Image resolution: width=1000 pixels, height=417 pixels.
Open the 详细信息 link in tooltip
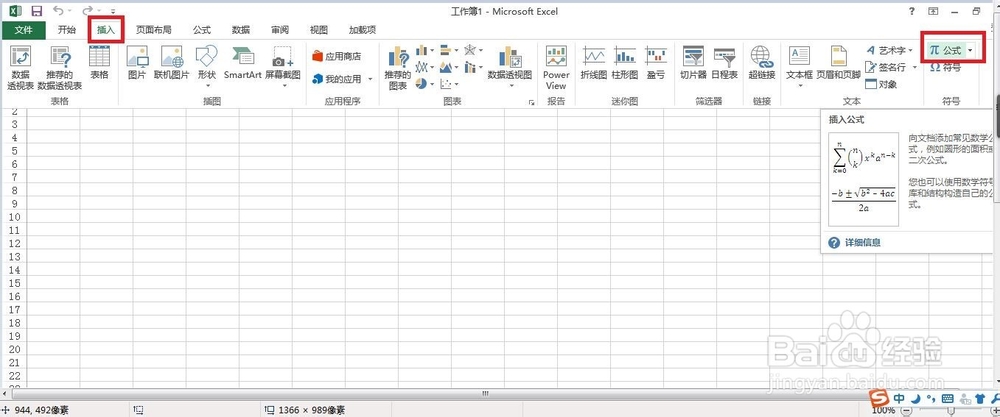863,242
